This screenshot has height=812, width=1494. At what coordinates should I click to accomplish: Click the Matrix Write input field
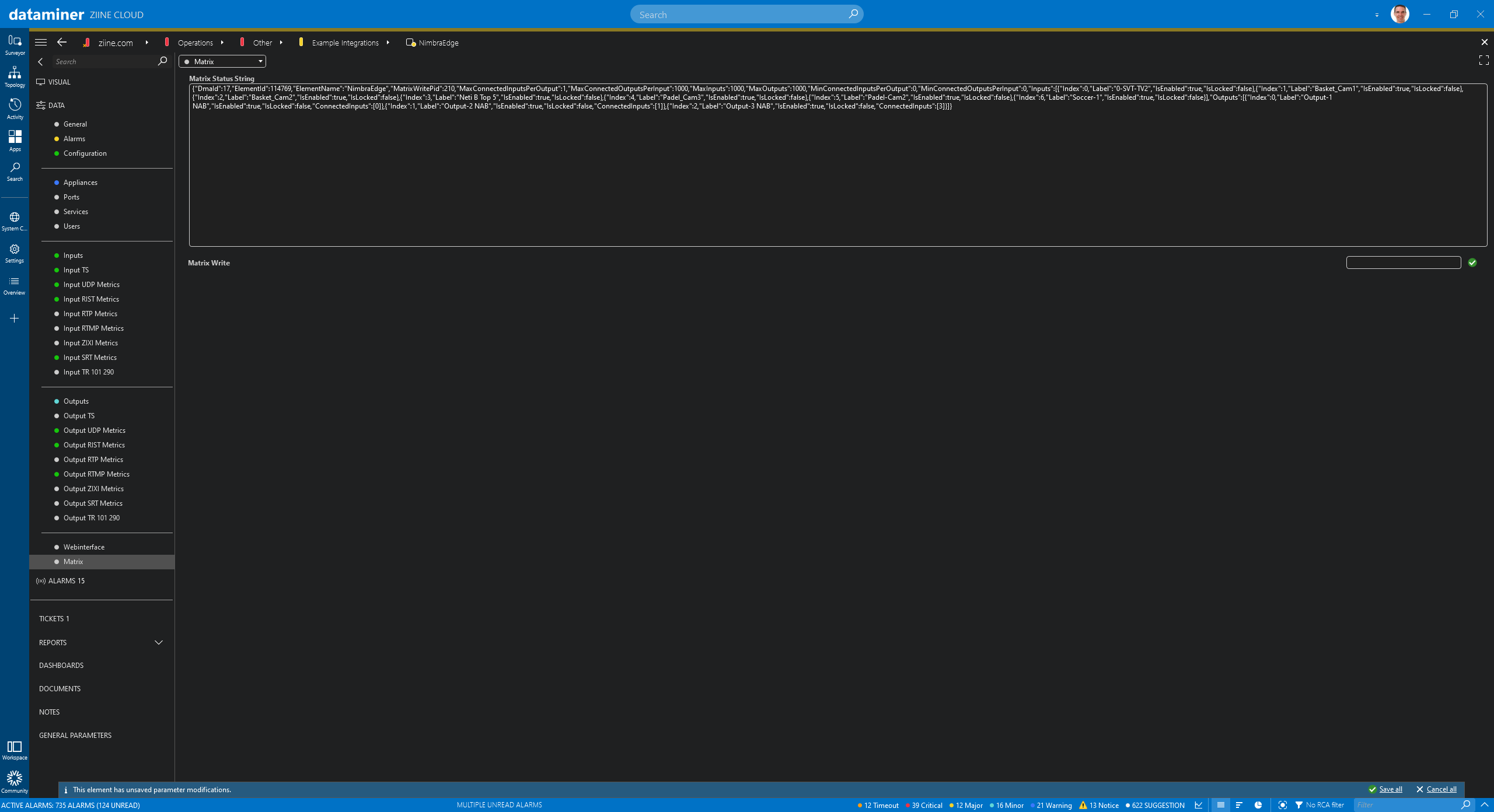point(1403,262)
